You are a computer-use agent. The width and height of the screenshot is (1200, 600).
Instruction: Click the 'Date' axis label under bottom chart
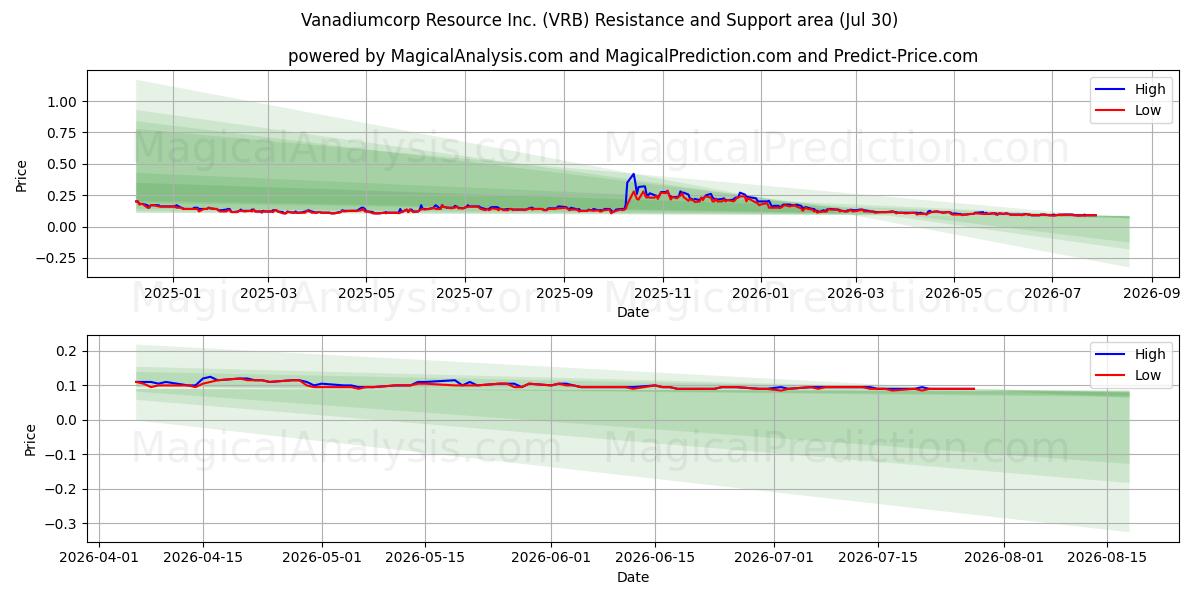(633, 577)
